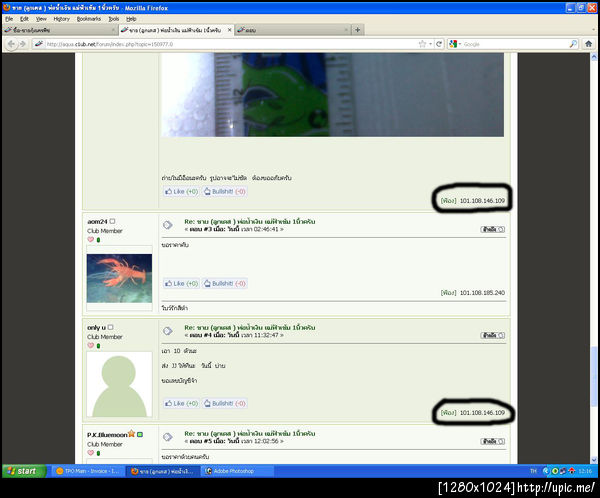Focus the Google search box
Viewport: 600px width, 498px height.
[x=515, y=44]
